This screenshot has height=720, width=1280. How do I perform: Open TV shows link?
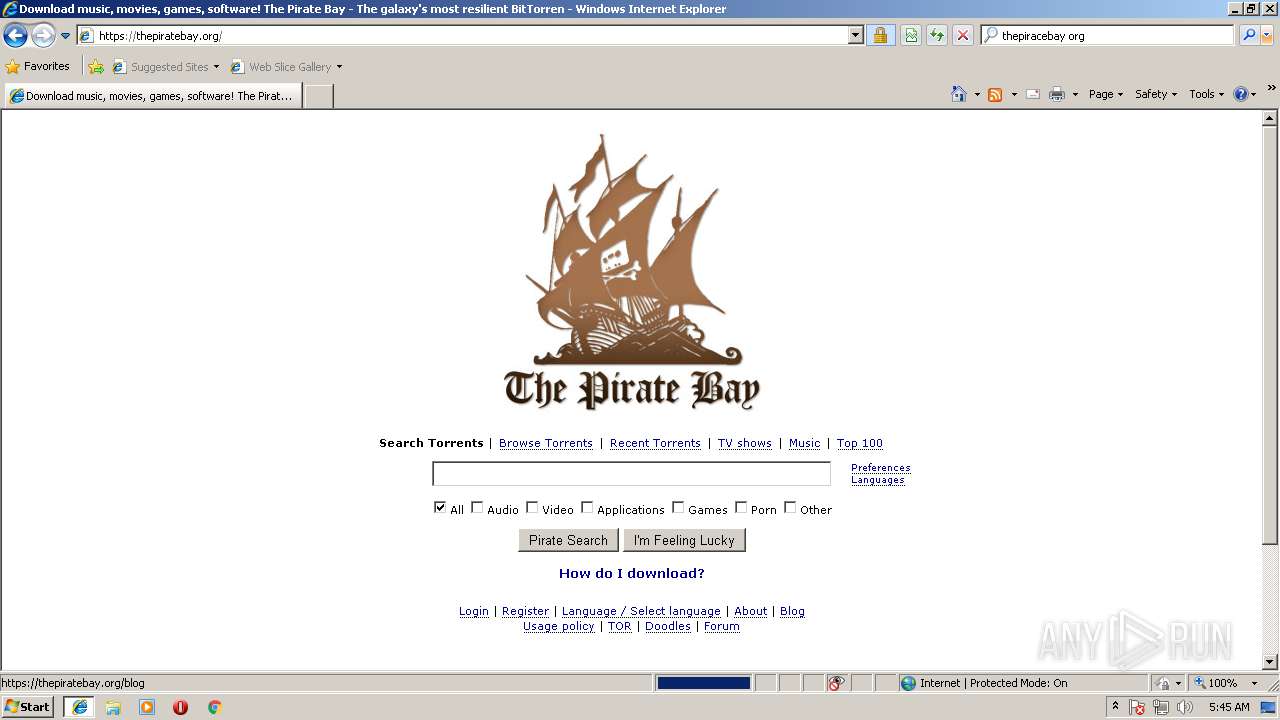point(745,443)
